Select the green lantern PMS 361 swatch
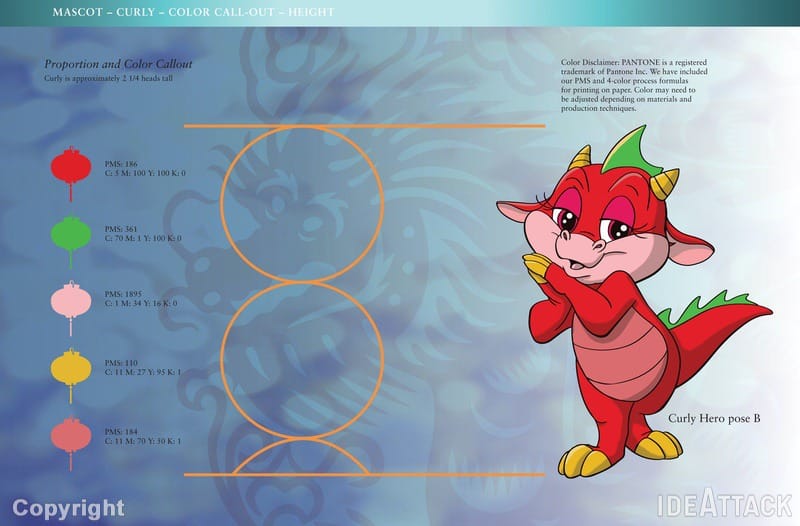This screenshot has width=800, height=526. pyautogui.click(x=71, y=234)
